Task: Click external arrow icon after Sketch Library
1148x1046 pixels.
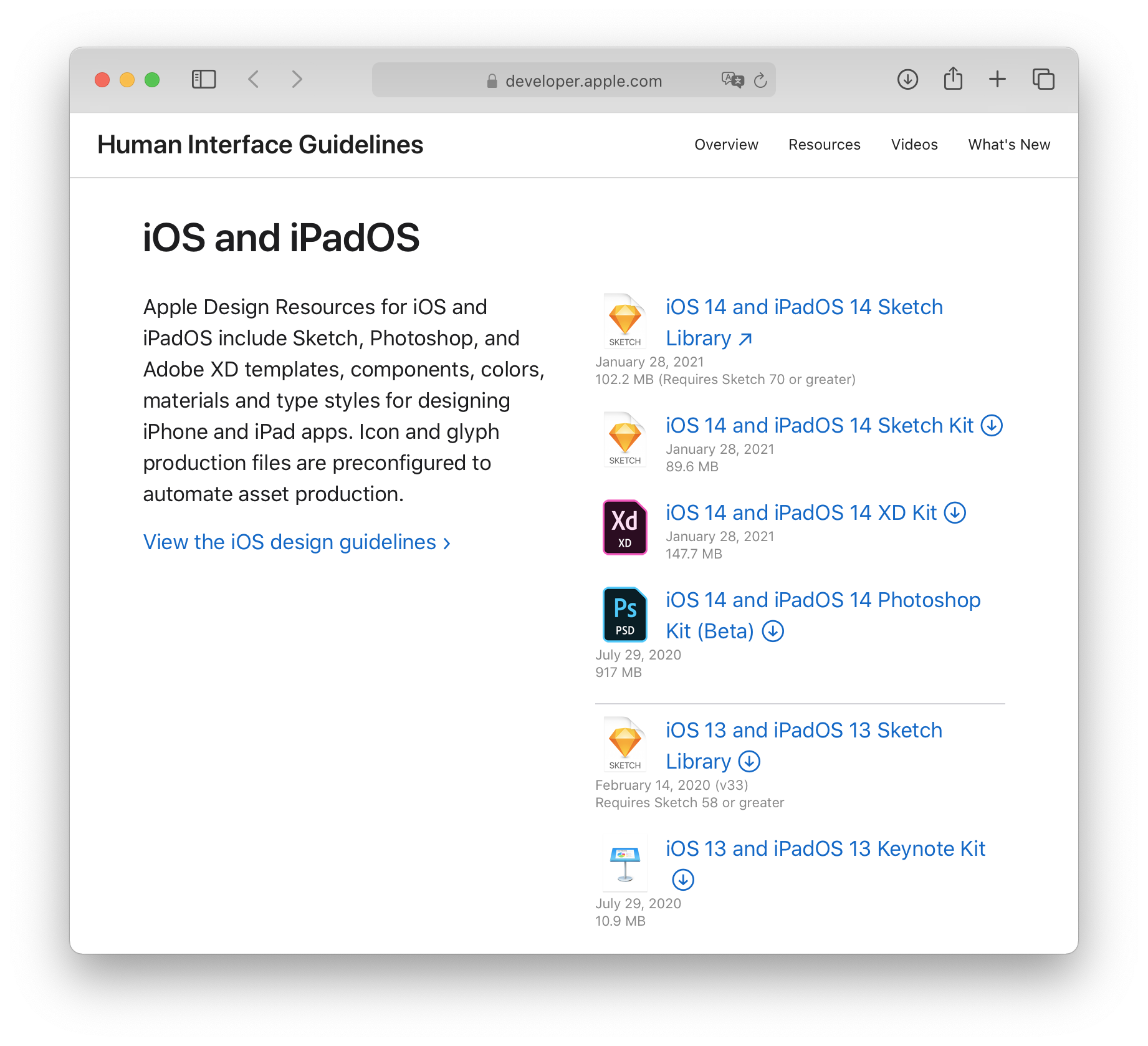Action: coord(745,339)
